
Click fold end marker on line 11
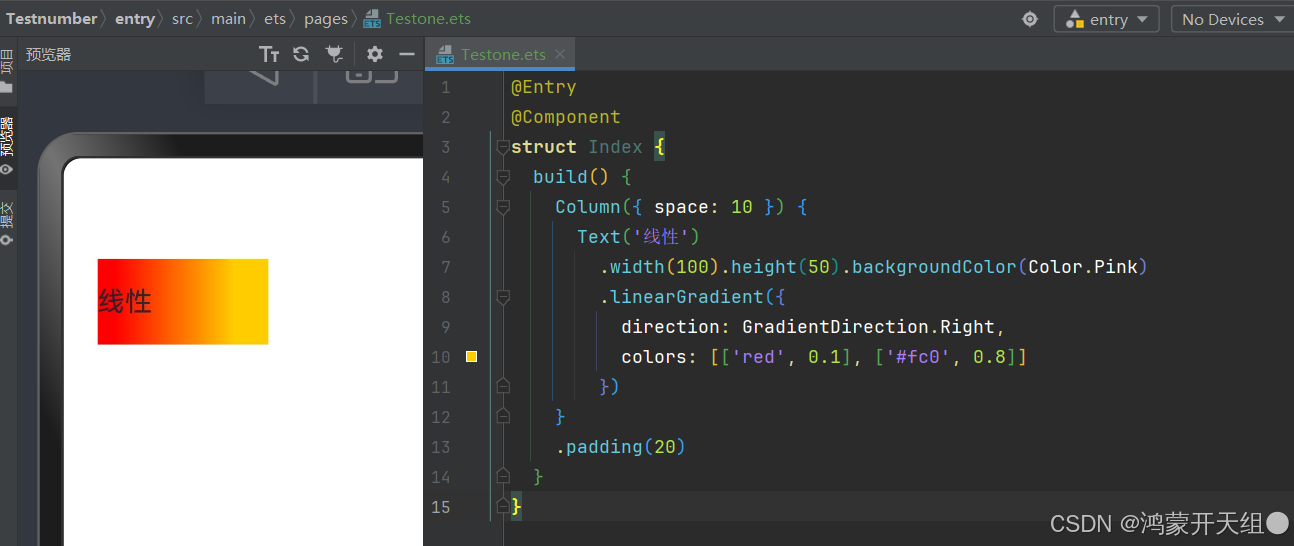(503, 386)
